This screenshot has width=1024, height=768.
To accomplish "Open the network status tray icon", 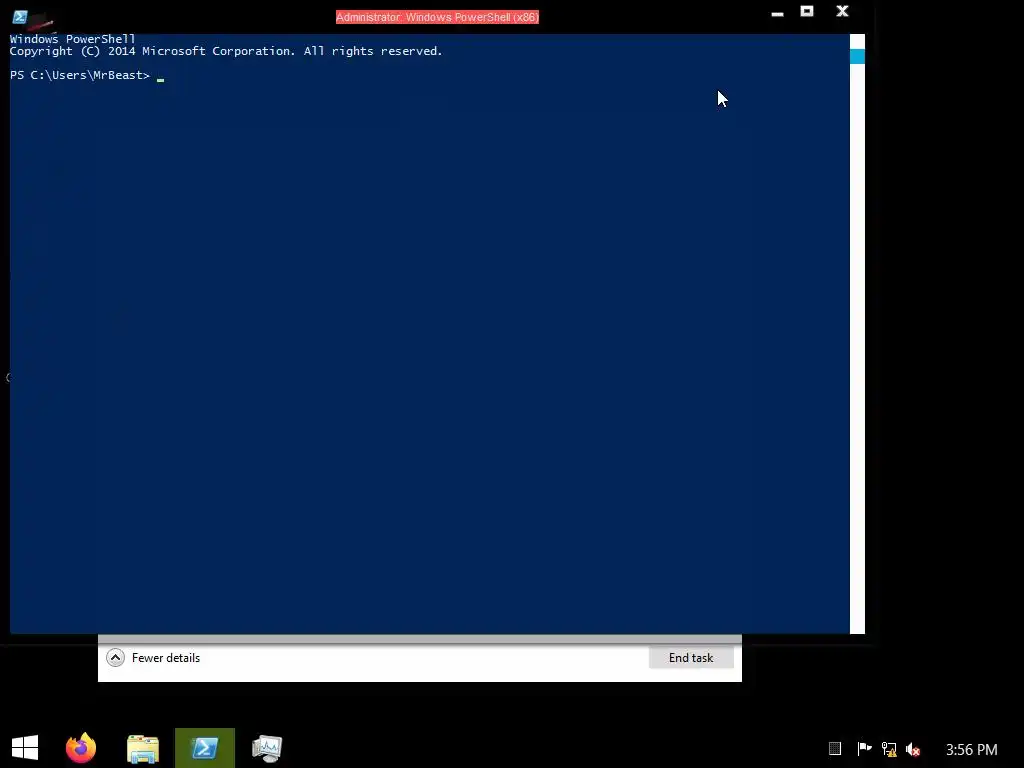I will [889, 749].
